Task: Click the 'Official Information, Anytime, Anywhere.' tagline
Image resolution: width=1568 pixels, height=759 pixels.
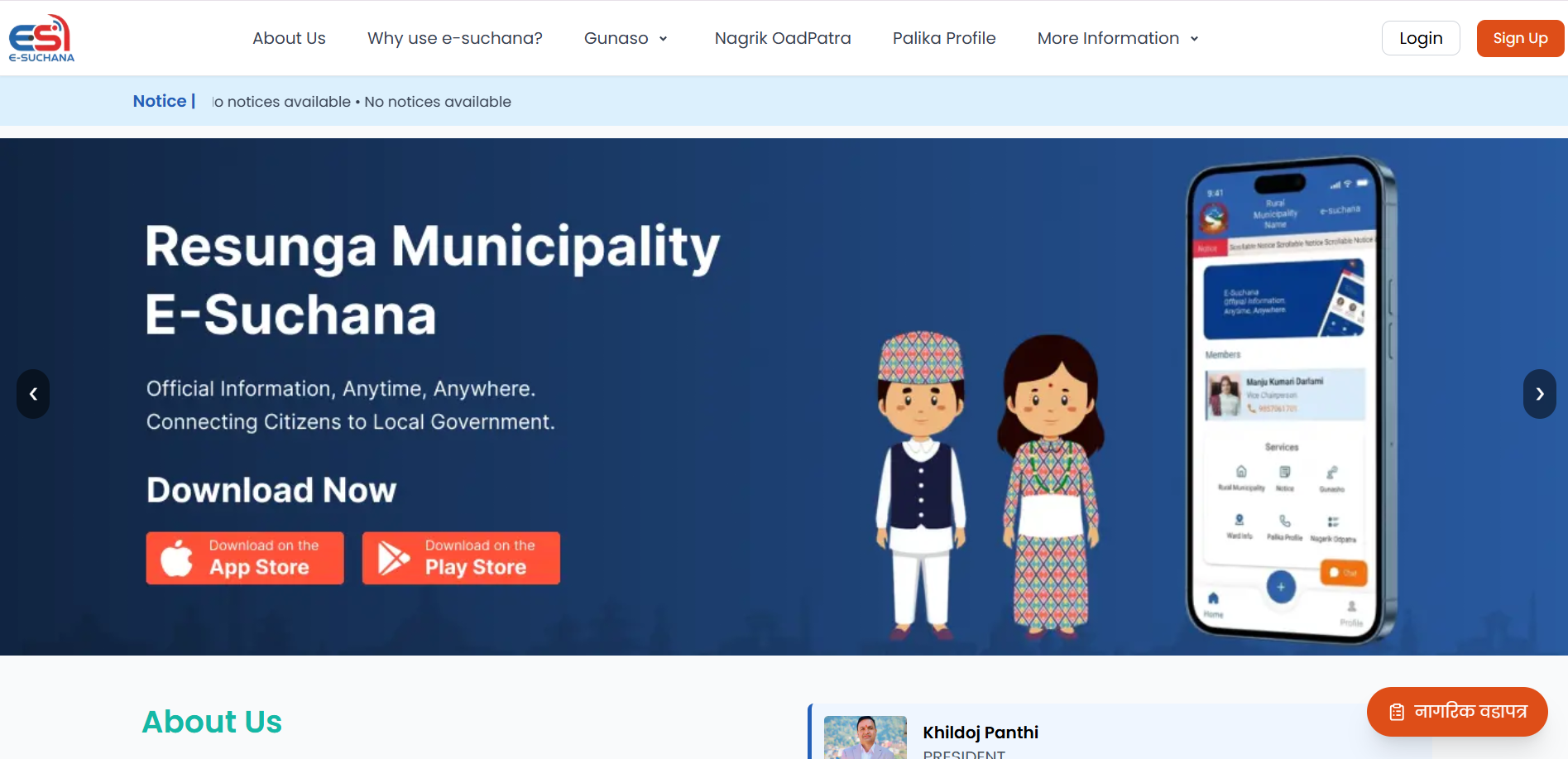Action: click(341, 389)
